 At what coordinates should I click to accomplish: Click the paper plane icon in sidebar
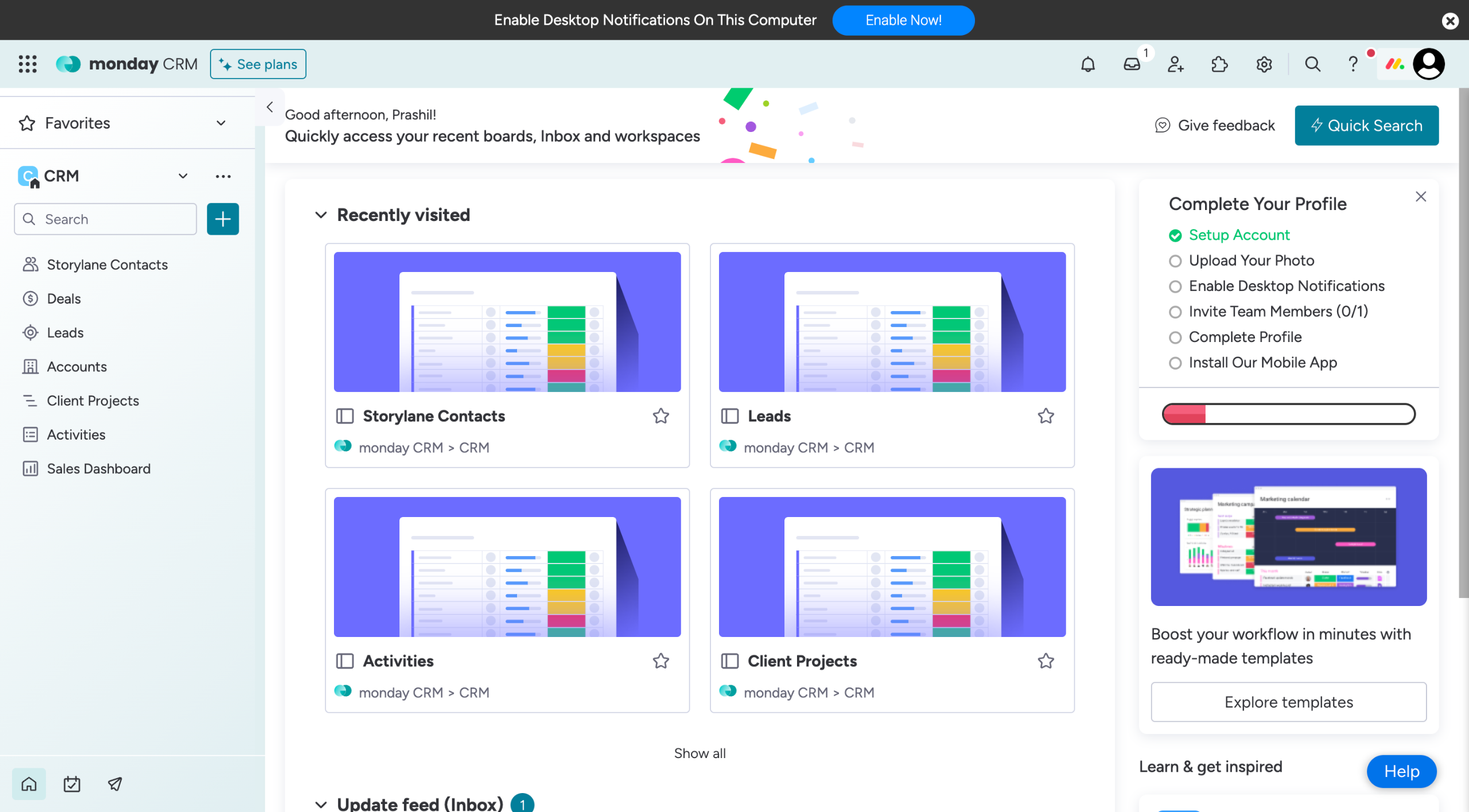click(115, 783)
